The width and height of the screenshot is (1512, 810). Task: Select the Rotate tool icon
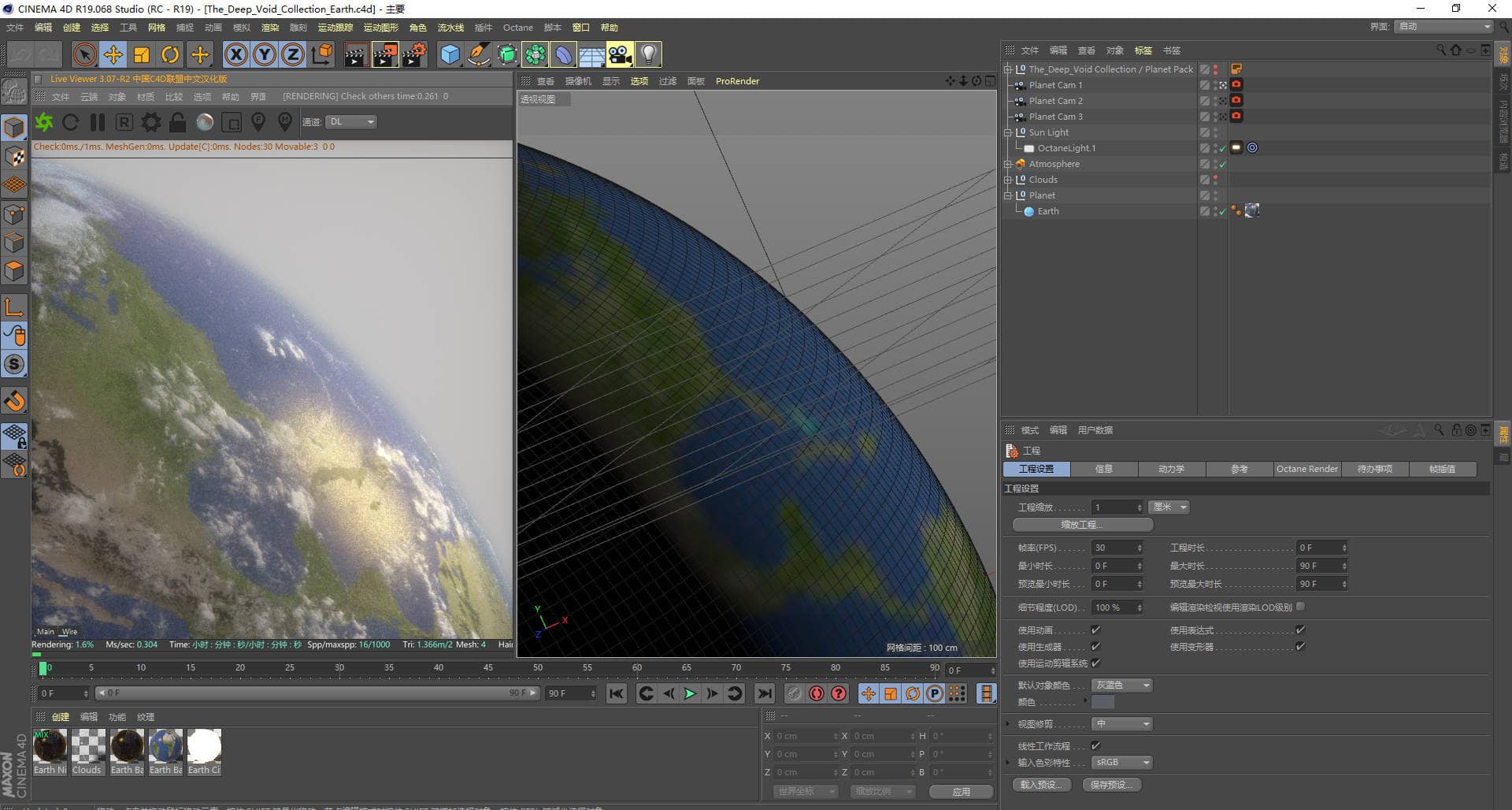pos(170,54)
